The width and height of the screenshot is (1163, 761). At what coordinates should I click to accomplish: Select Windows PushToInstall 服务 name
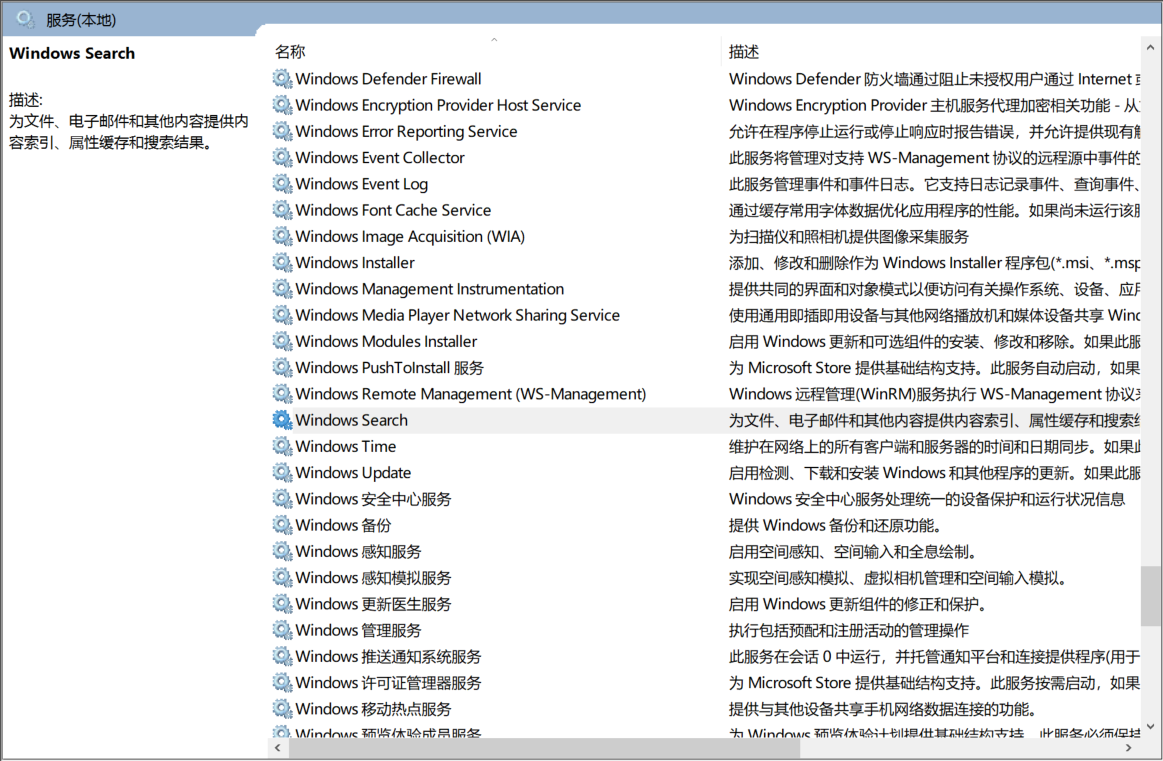coord(389,368)
